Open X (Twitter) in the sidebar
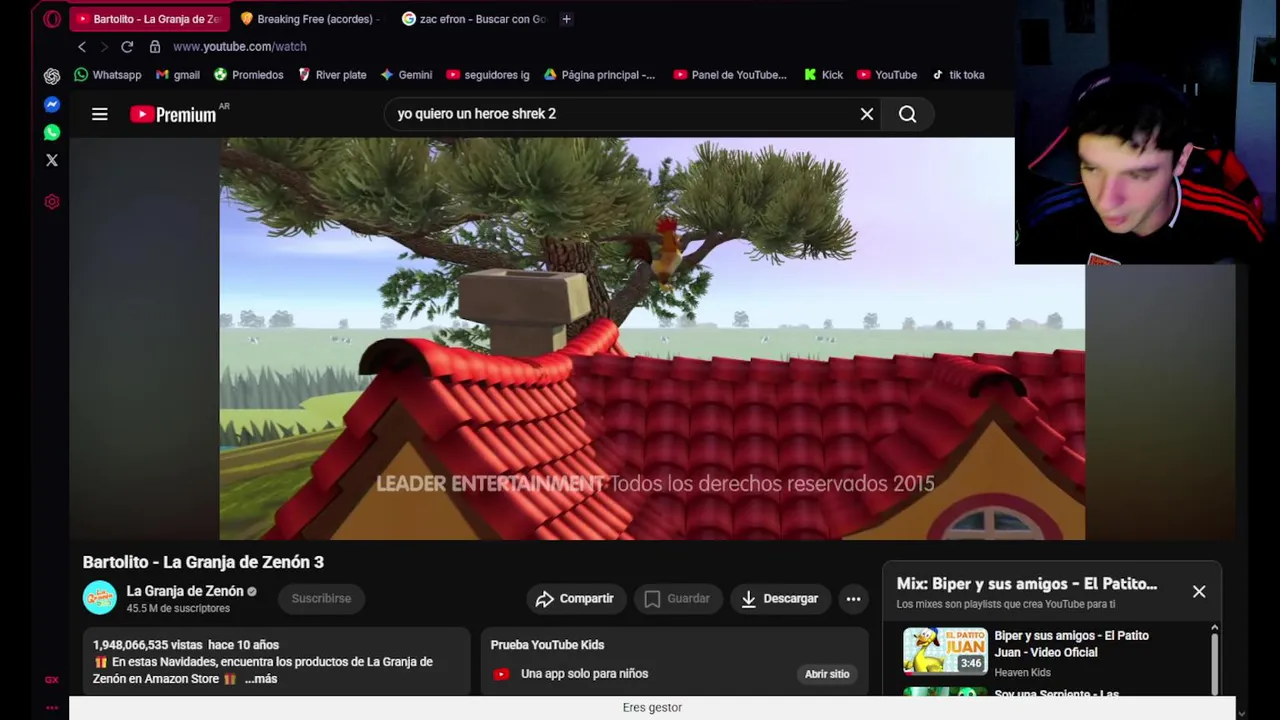 pyautogui.click(x=52, y=160)
